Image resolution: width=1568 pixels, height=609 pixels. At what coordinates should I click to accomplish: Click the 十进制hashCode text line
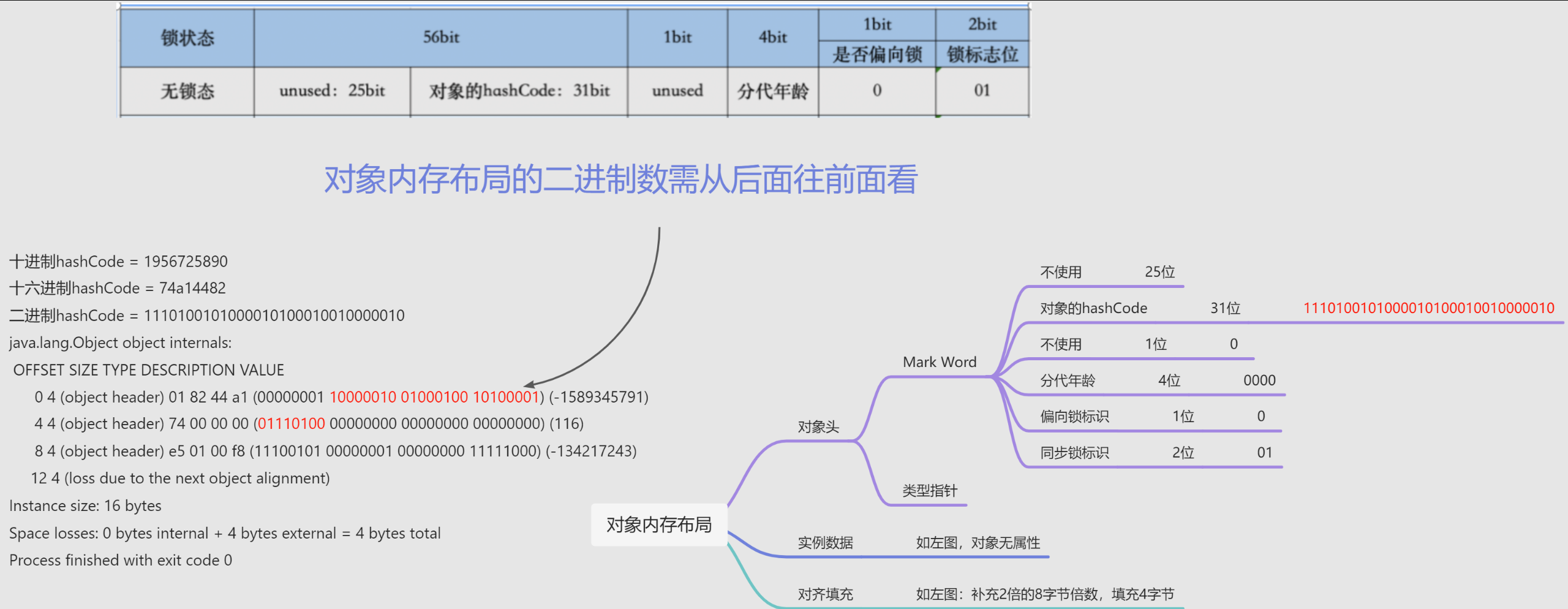[118, 262]
